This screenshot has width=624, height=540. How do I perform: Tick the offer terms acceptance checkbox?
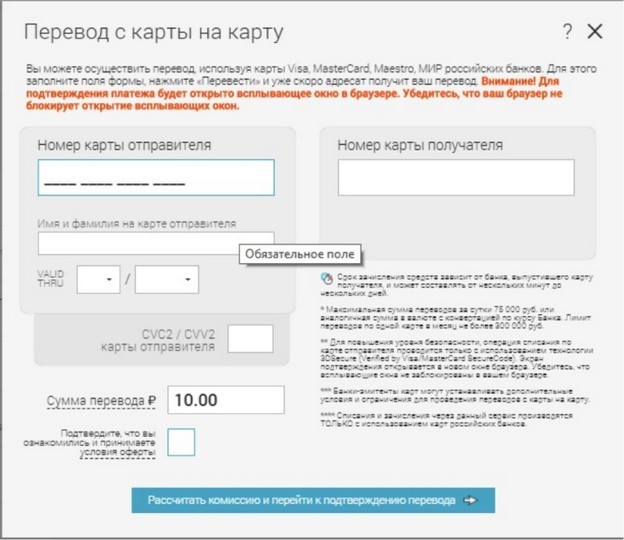pos(181,442)
